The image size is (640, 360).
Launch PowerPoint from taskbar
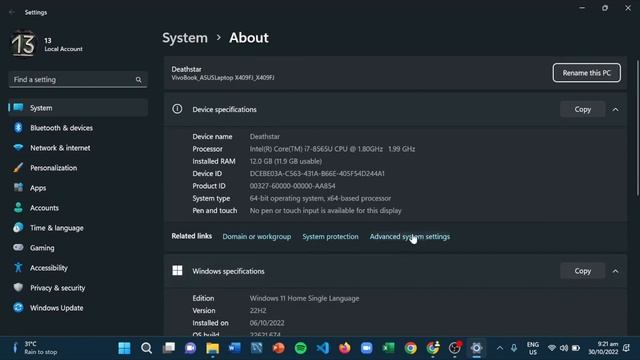click(279, 348)
